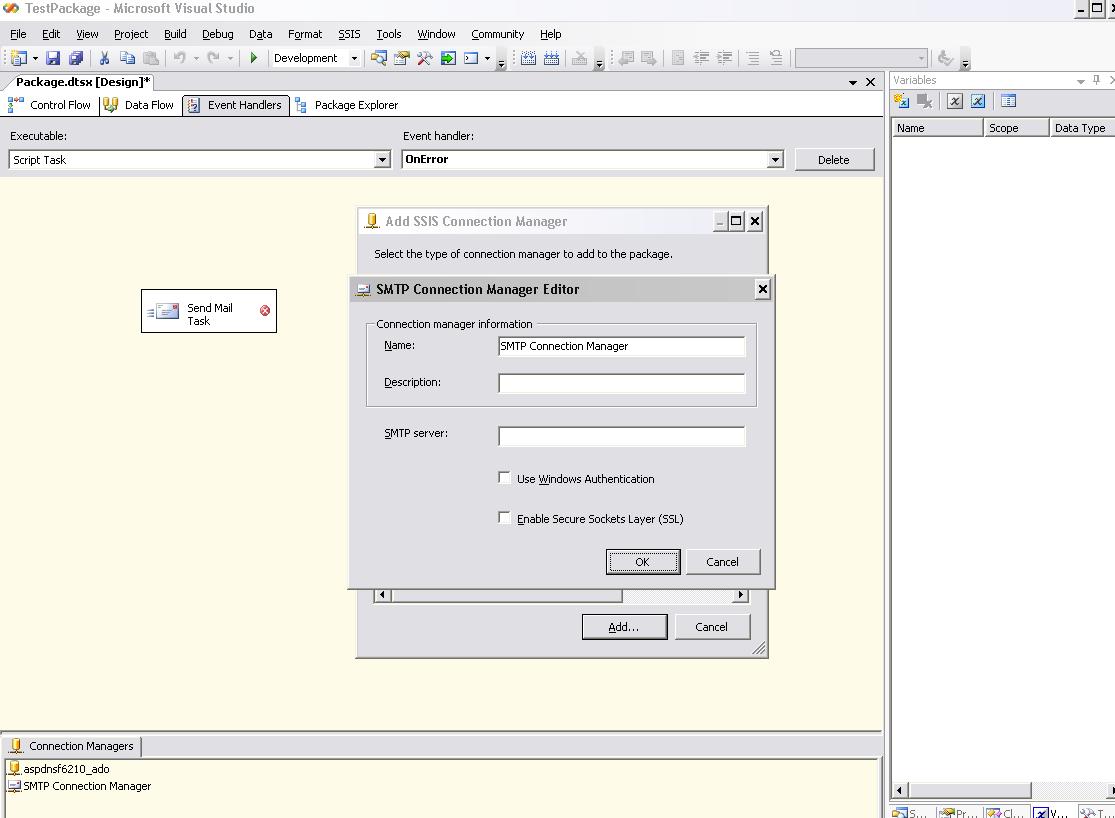
Task: Click the Cut scissors icon
Action: 103,58
